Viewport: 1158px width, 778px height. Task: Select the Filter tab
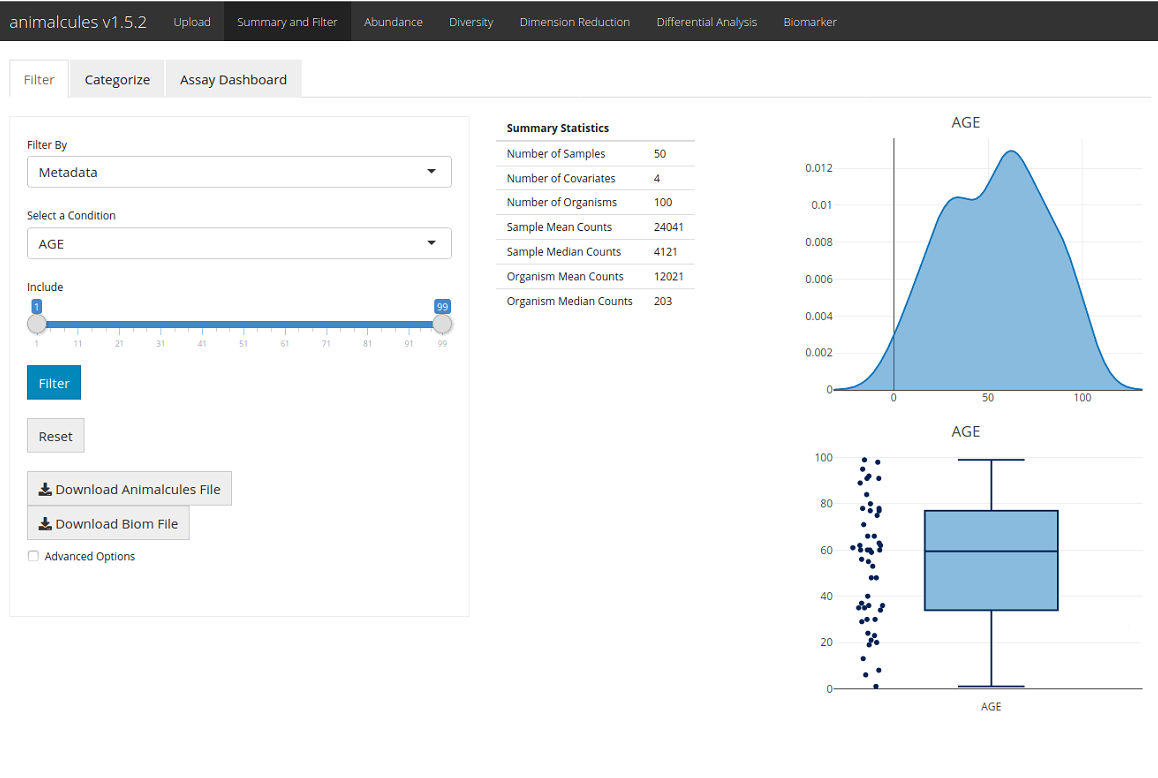39,79
